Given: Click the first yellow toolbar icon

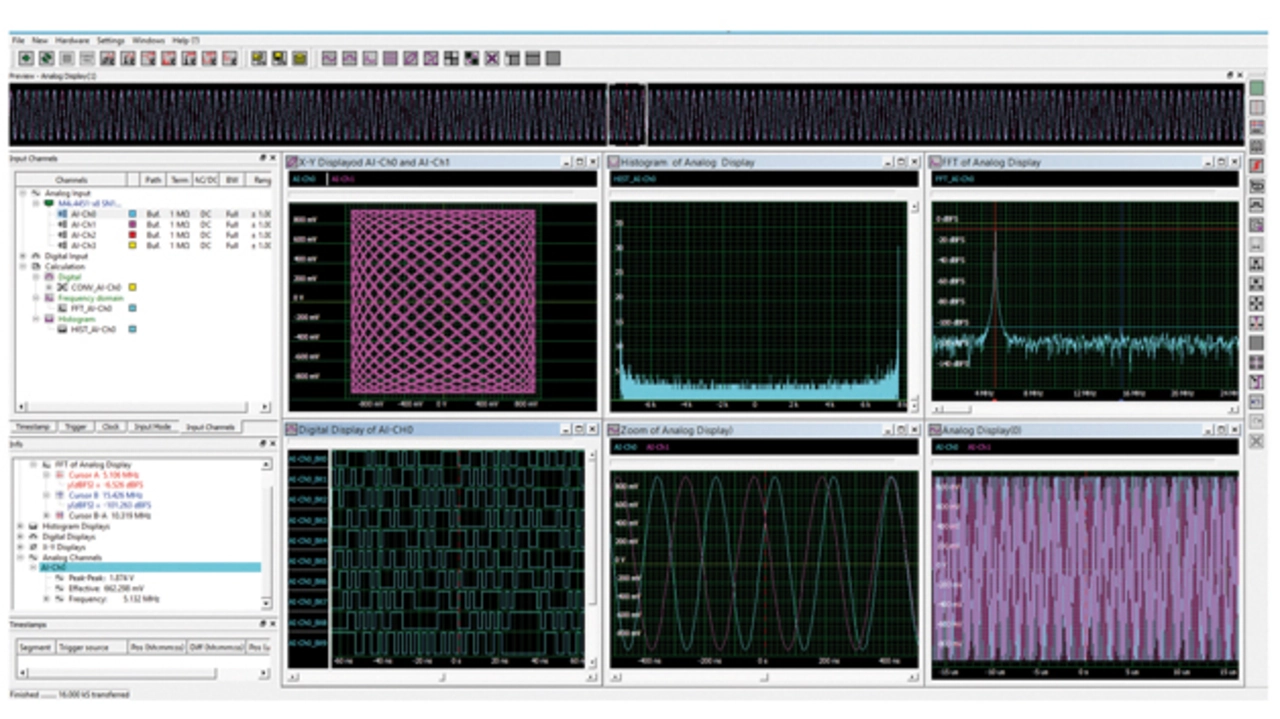Looking at the screenshot, I should click(259, 59).
